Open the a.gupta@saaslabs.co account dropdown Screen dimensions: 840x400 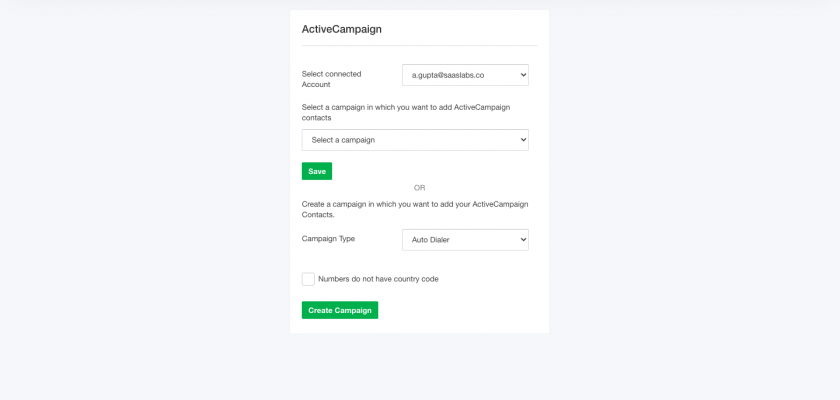coord(465,75)
